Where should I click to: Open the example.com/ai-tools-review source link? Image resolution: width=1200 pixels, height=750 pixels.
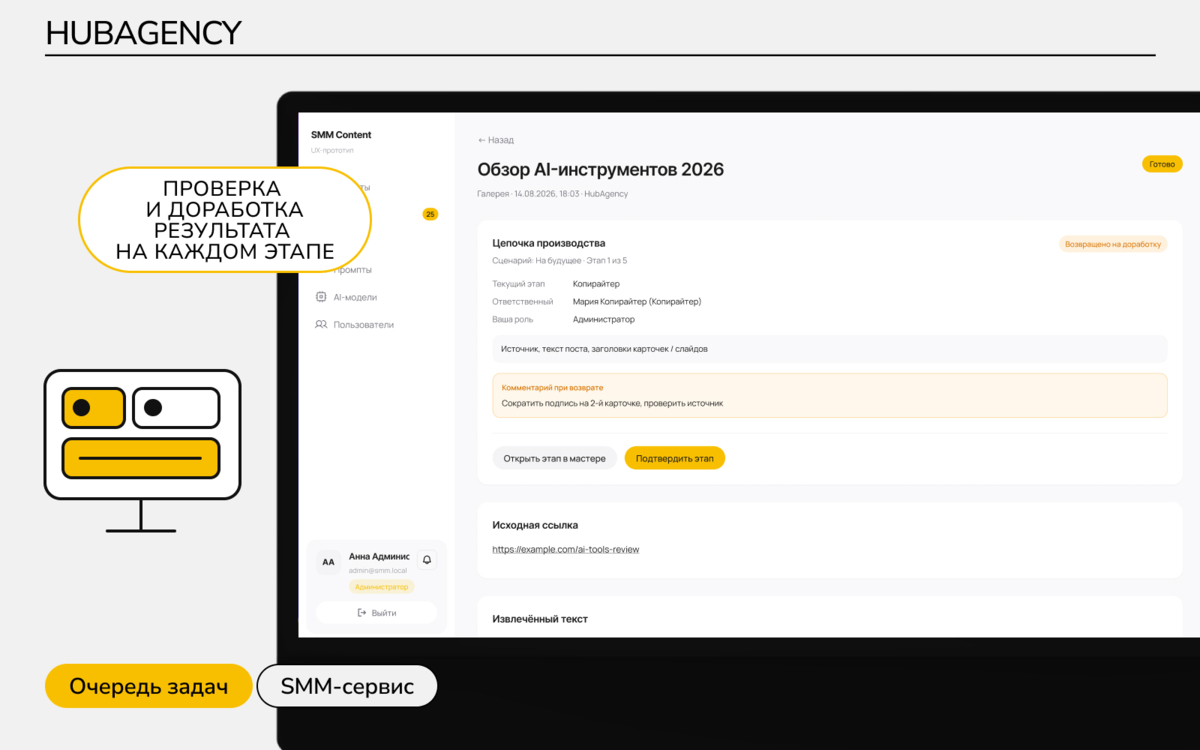click(x=566, y=549)
